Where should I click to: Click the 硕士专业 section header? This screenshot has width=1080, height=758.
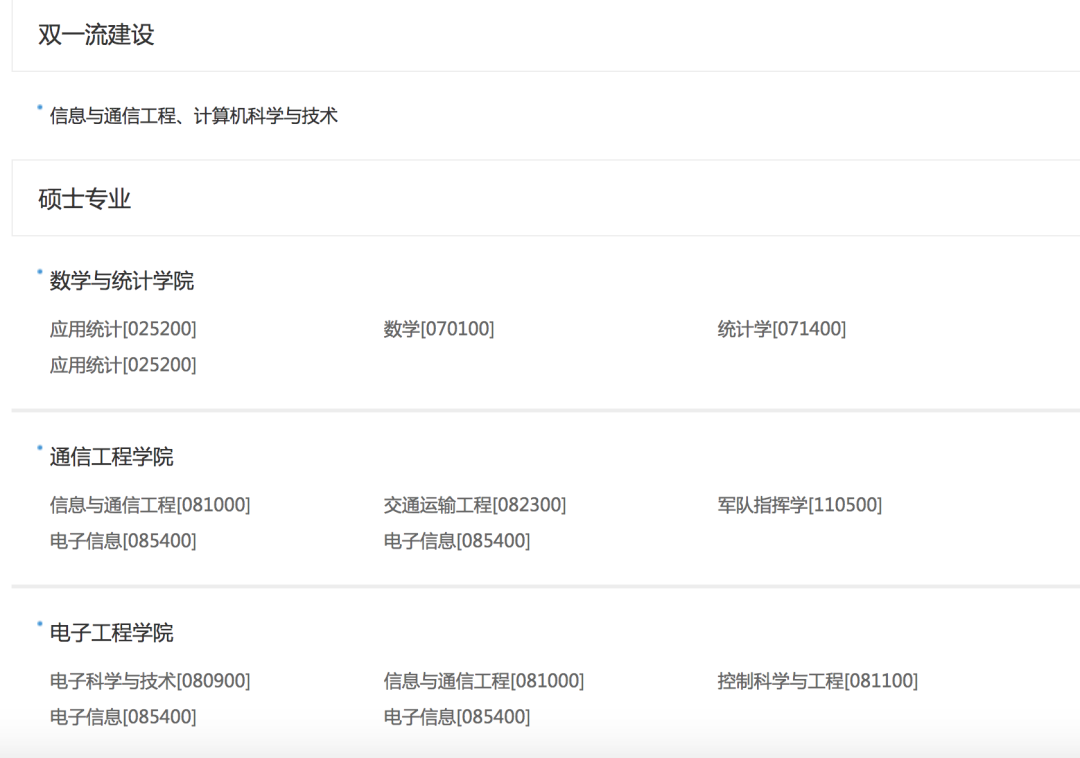tap(84, 199)
